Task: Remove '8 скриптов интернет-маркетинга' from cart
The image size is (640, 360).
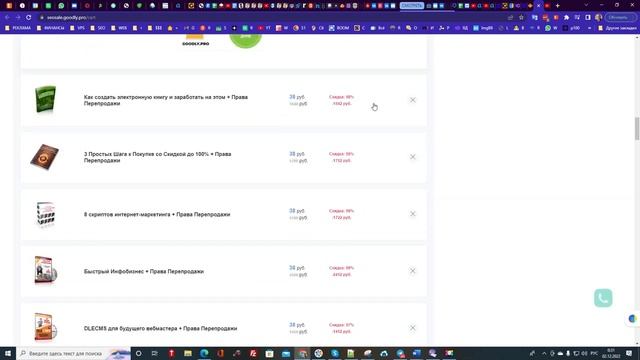Action: (x=413, y=214)
